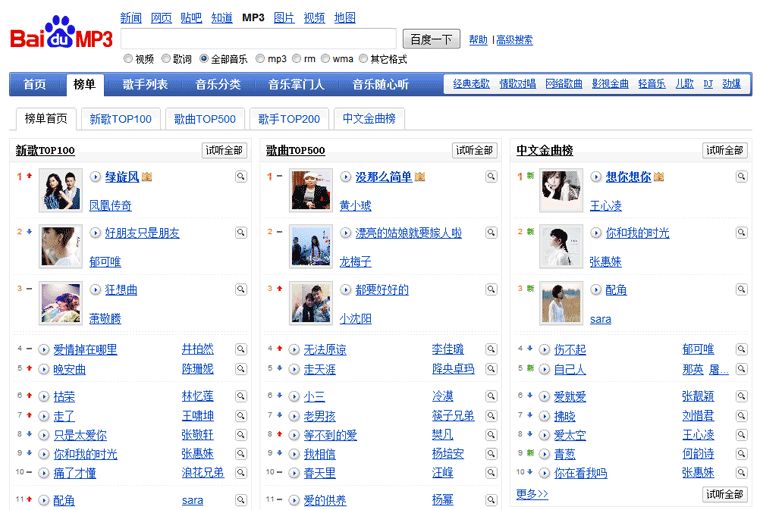Click the lyrics icon after 想你想你

(x=659, y=177)
